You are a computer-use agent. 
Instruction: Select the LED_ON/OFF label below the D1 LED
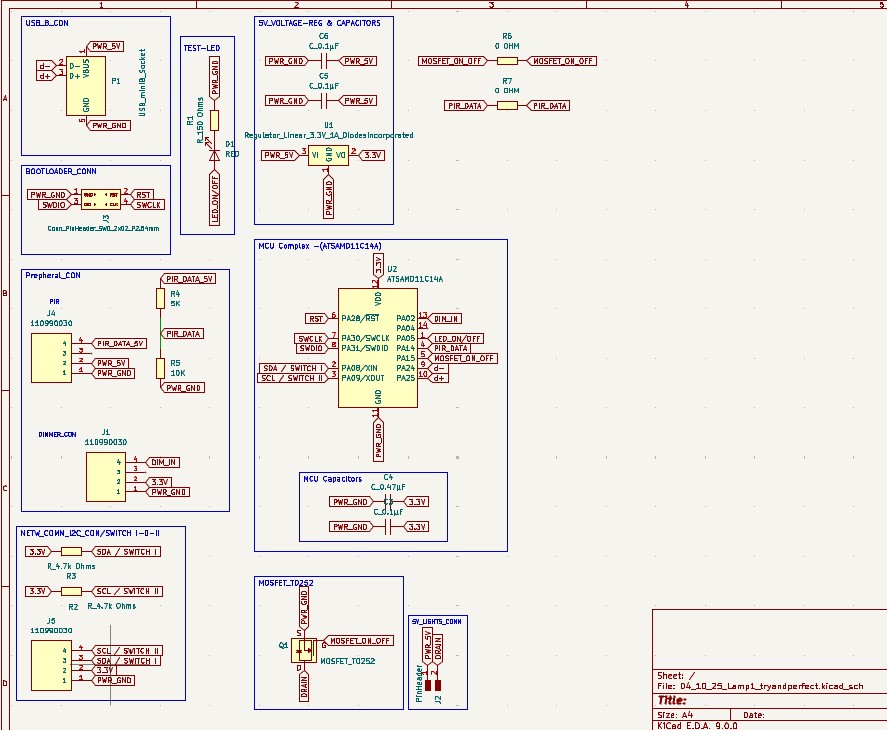tap(214, 199)
